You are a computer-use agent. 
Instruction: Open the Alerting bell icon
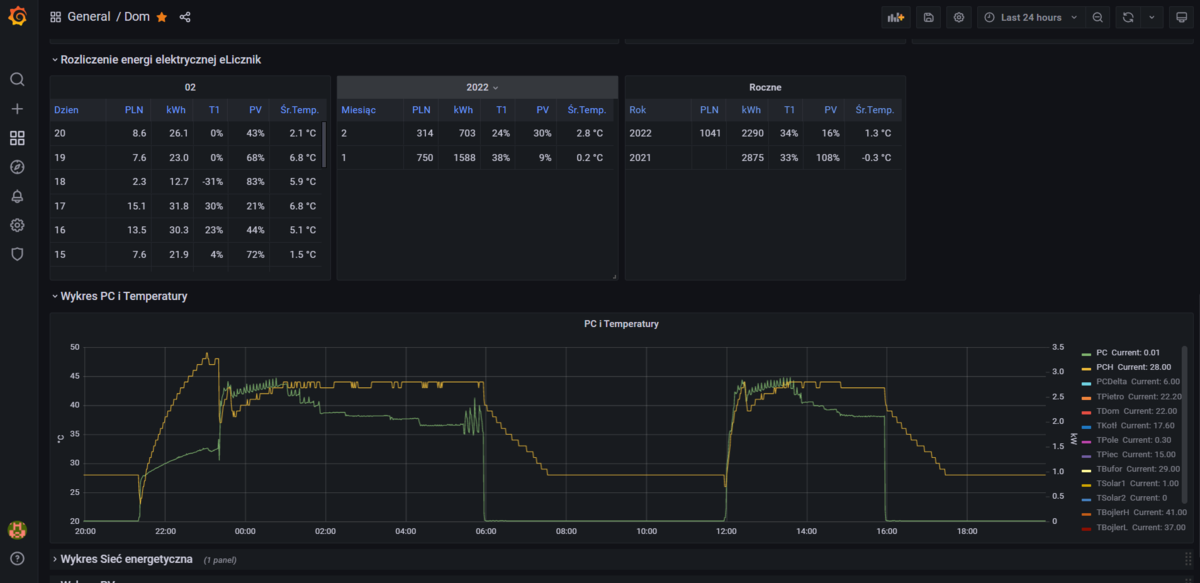coord(17,196)
